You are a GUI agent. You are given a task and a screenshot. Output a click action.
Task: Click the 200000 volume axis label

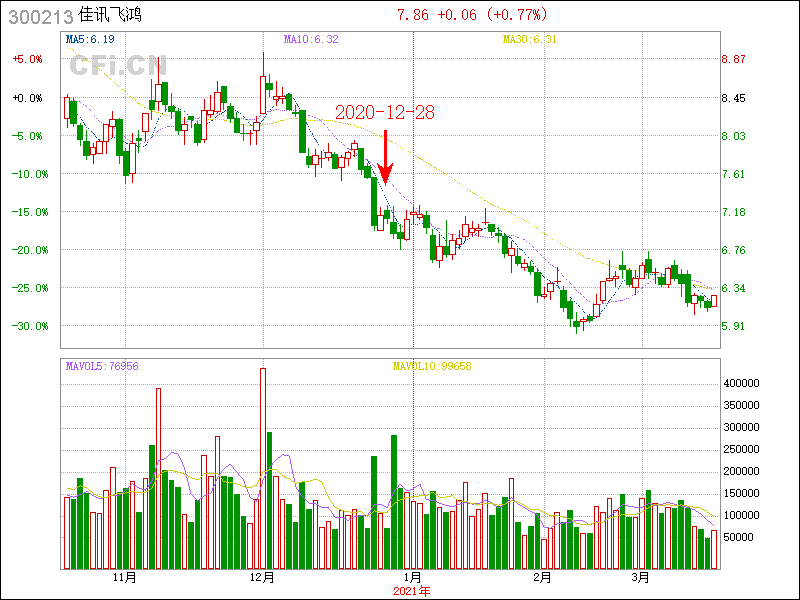click(741, 471)
